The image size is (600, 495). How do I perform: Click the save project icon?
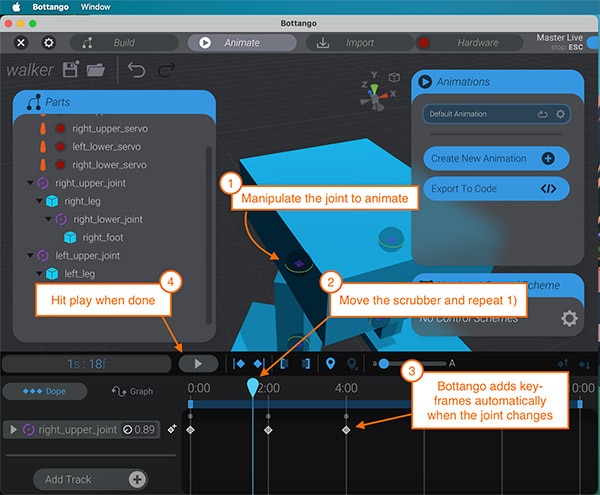tap(71, 69)
